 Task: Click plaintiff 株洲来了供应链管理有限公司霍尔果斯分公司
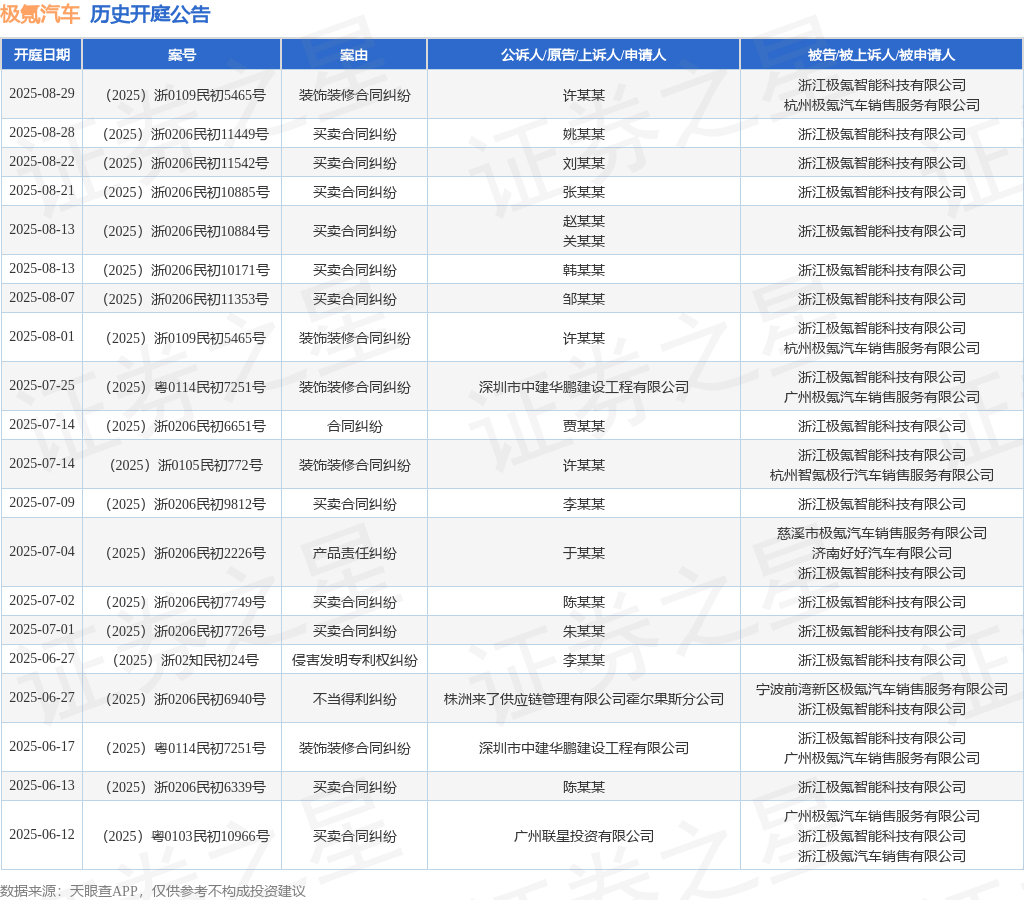pyautogui.click(x=584, y=699)
